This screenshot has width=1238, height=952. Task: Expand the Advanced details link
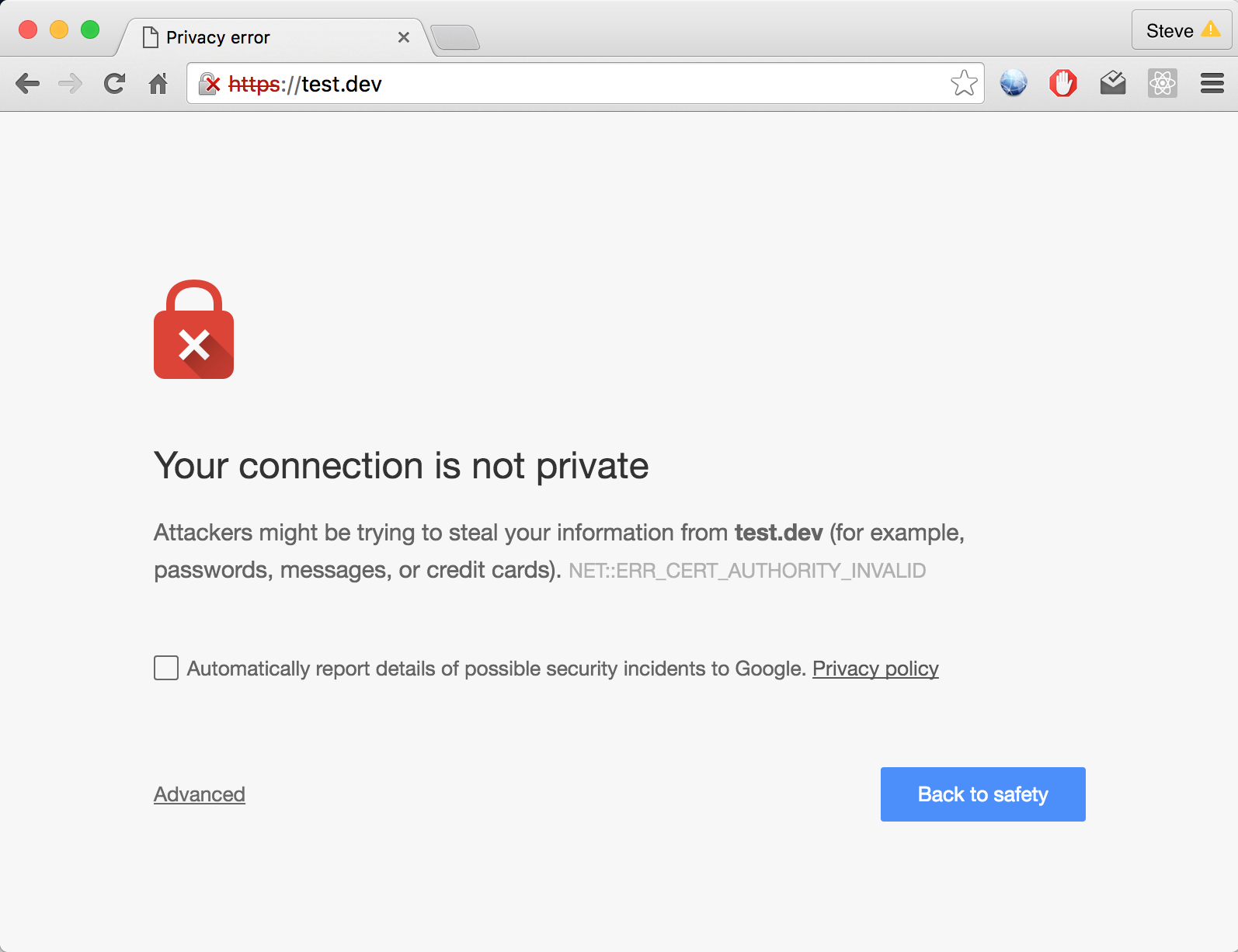tap(200, 794)
